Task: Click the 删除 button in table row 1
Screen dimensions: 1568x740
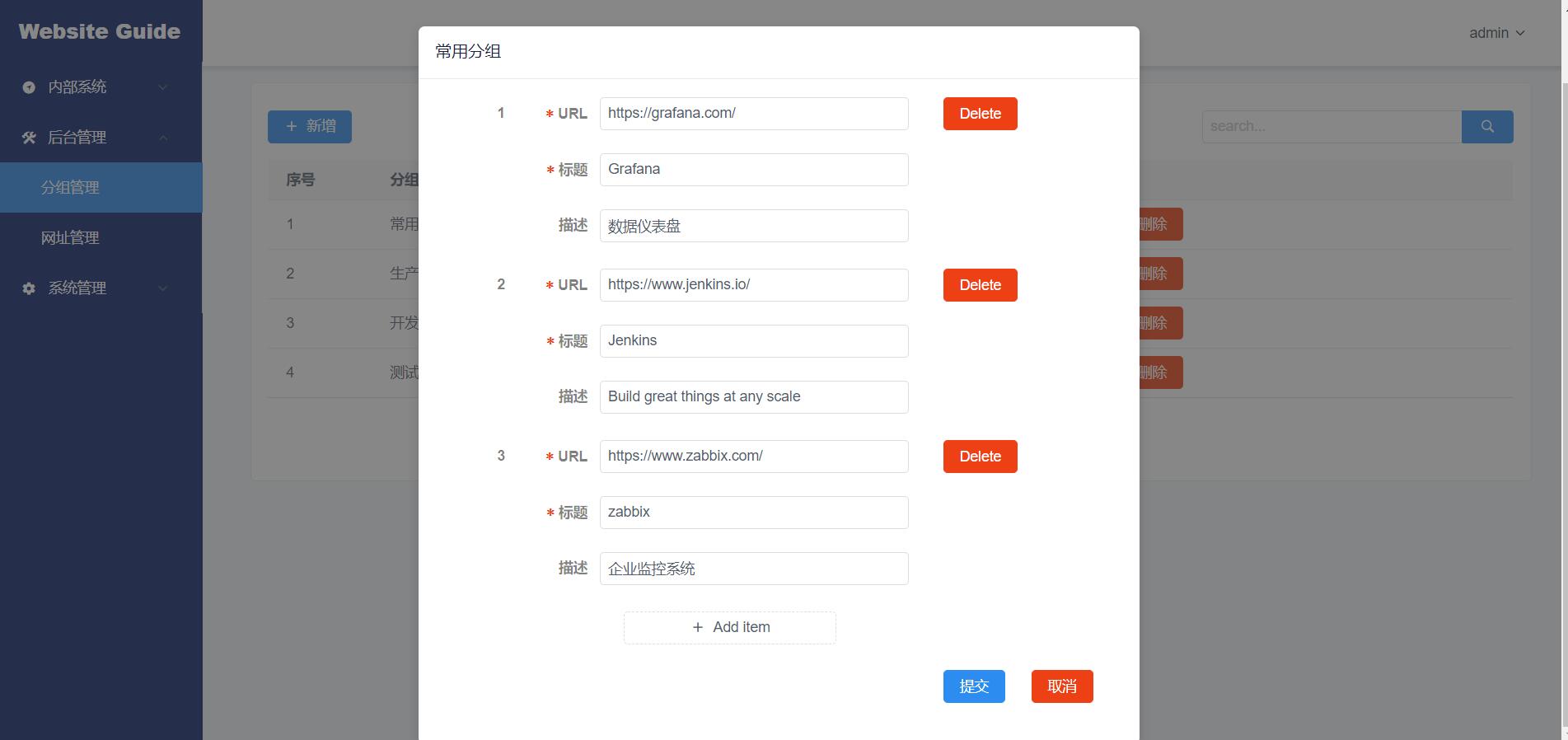Action: (1161, 224)
